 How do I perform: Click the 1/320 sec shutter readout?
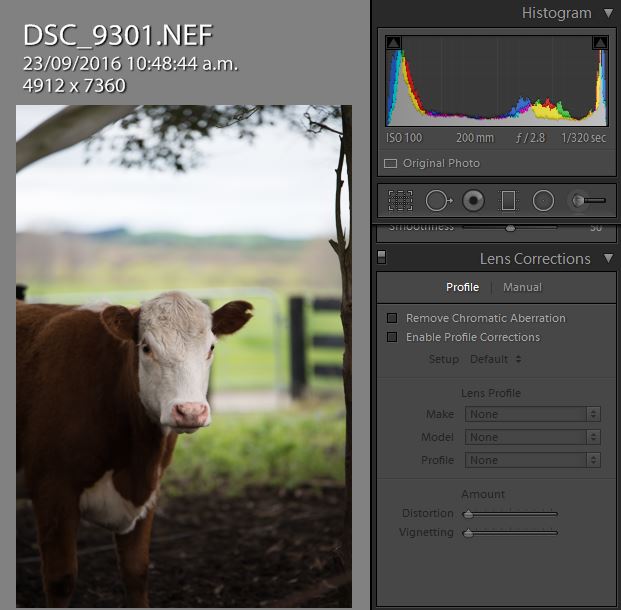click(583, 138)
